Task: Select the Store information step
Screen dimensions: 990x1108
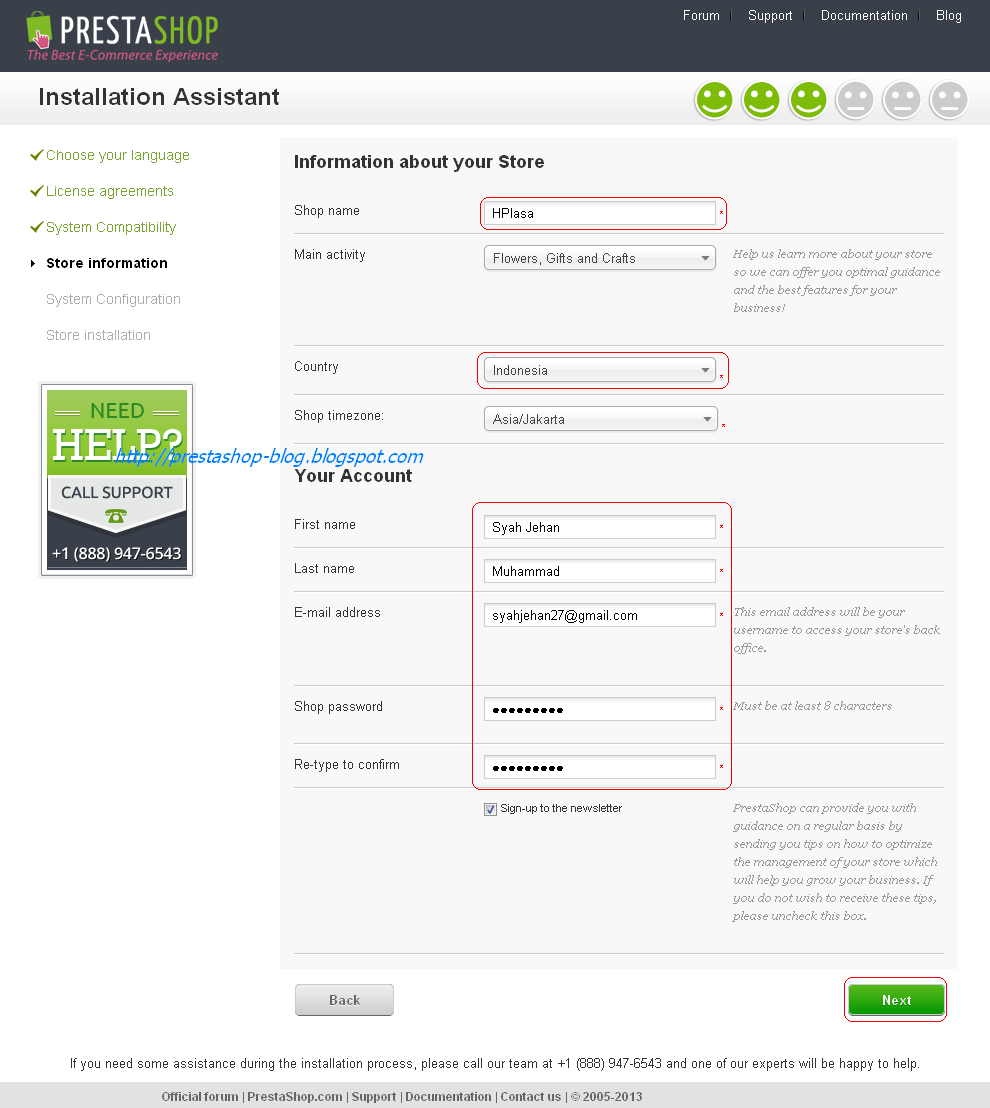Action: click(107, 263)
